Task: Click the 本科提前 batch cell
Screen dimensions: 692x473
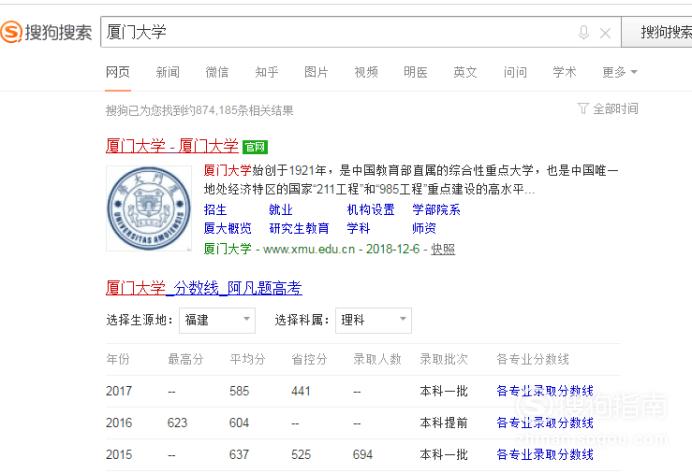Action: (x=444, y=423)
